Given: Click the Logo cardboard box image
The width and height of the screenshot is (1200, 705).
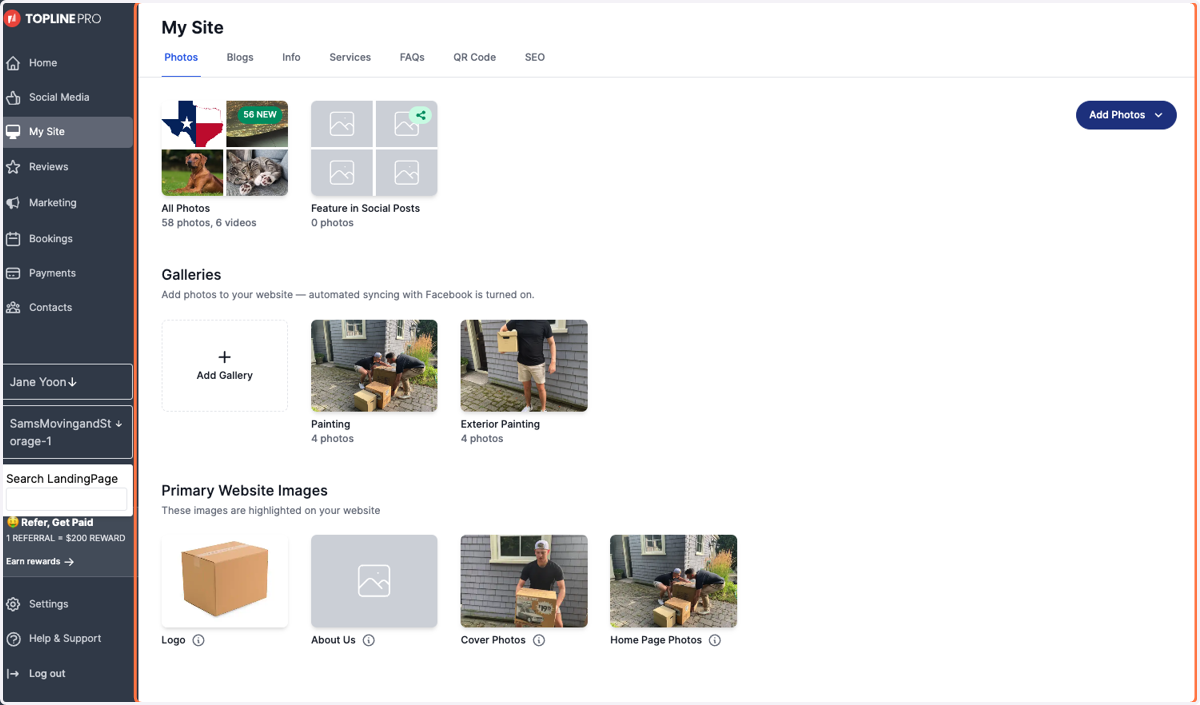Looking at the screenshot, I should tap(224, 581).
